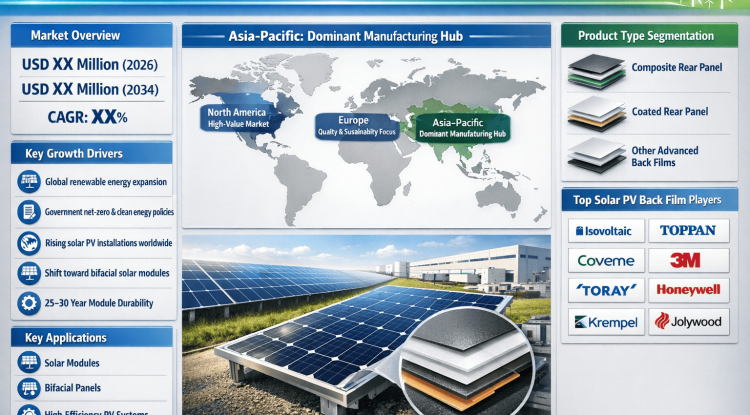The image size is (750, 415).
Task: Click the USD XX Million (2026) value
Action: pyautogui.click(x=90, y=65)
